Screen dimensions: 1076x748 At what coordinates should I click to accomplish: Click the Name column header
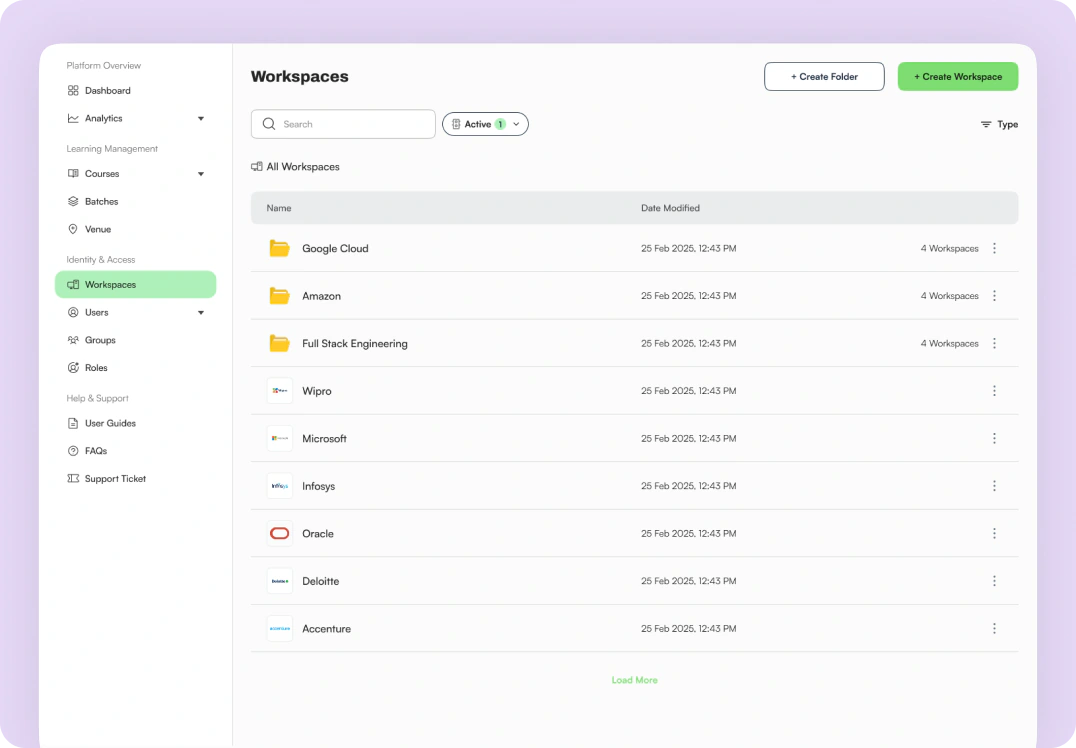coord(279,208)
